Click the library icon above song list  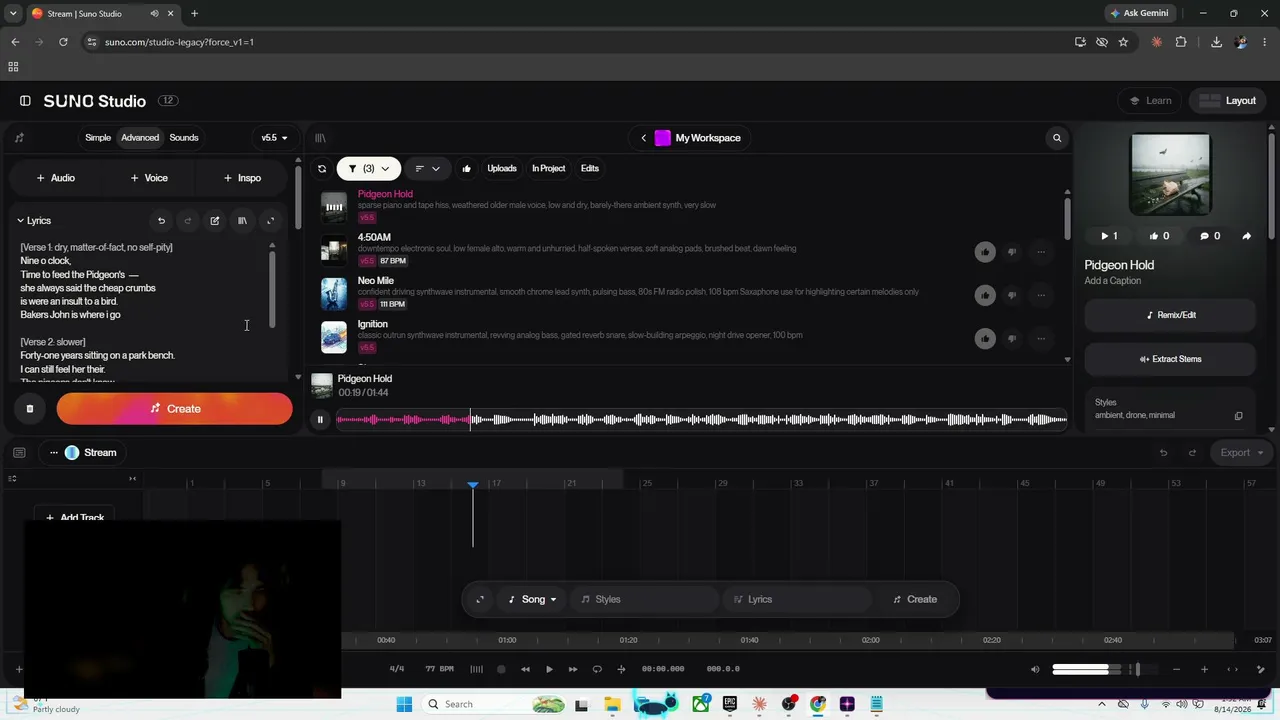(320, 138)
